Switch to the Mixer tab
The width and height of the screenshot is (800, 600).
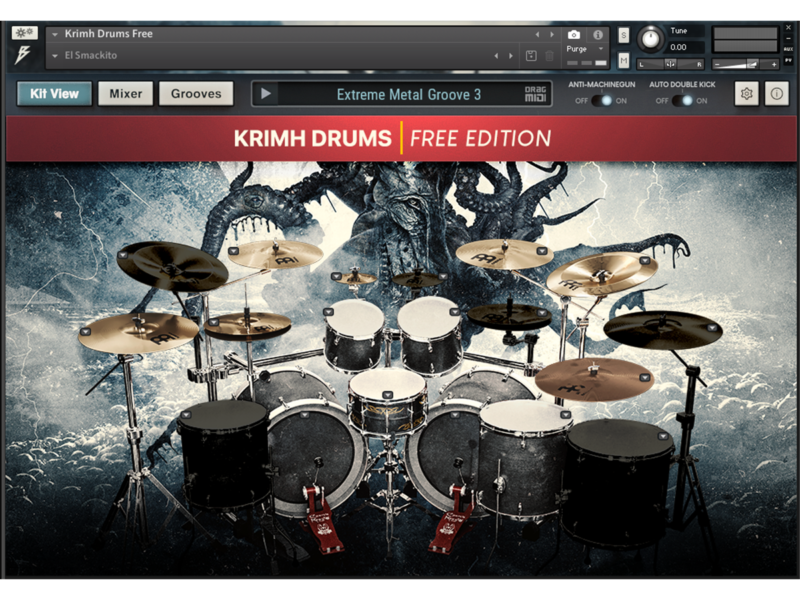tap(125, 94)
